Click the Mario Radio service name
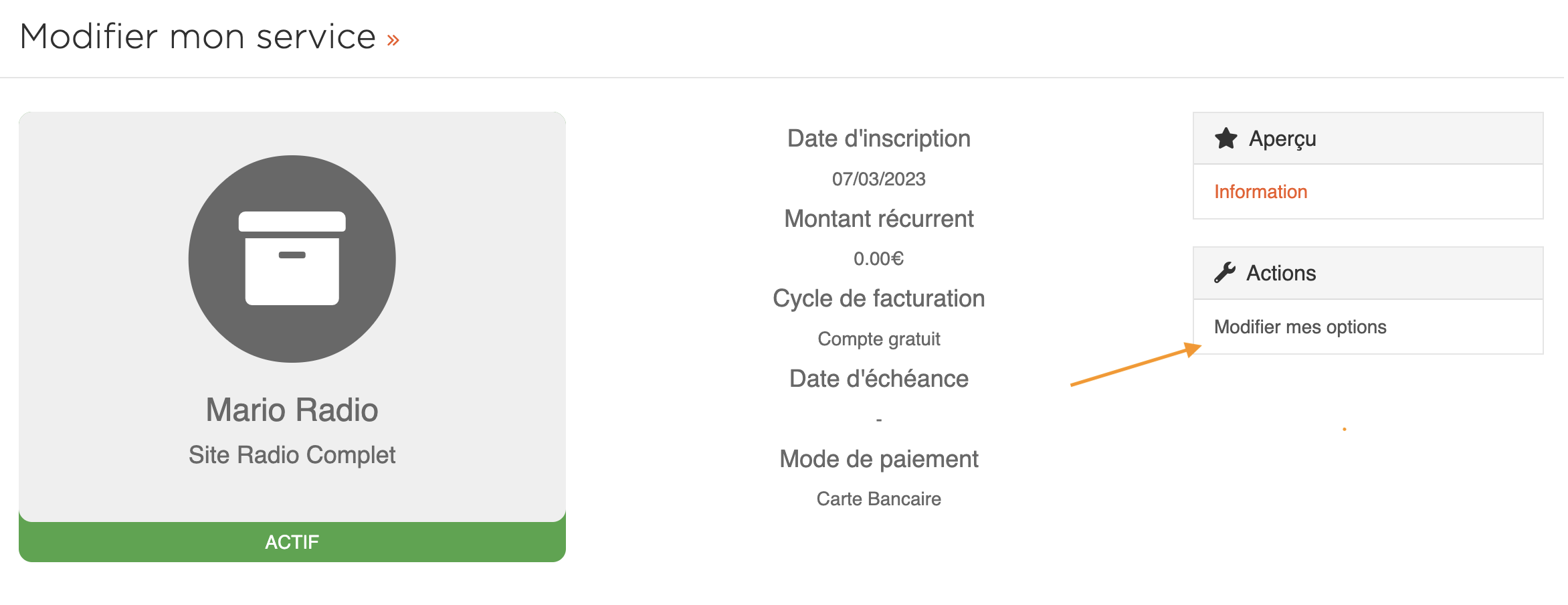The image size is (1568, 605). click(292, 410)
